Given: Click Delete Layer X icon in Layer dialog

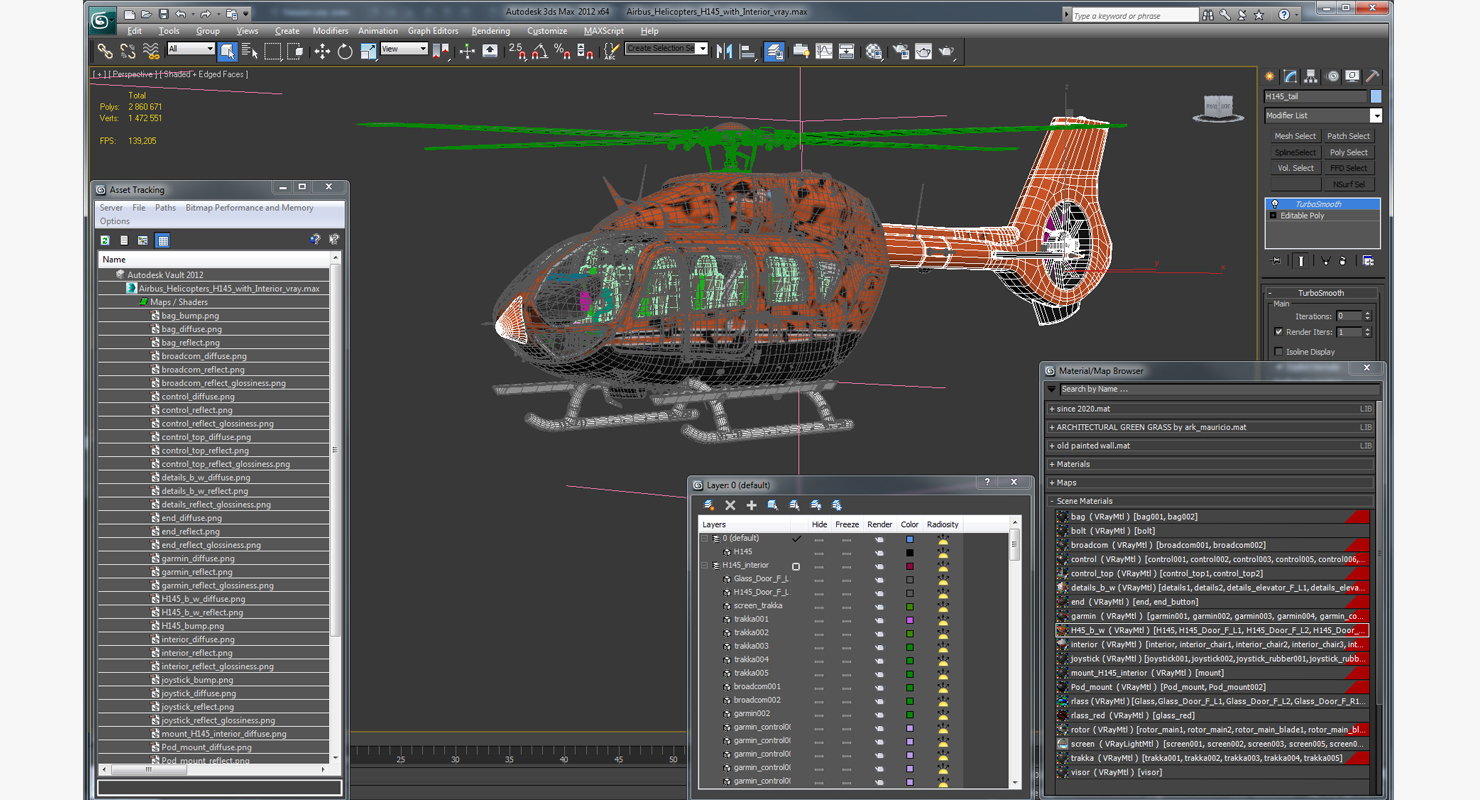Looking at the screenshot, I should click(x=730, y=505).
